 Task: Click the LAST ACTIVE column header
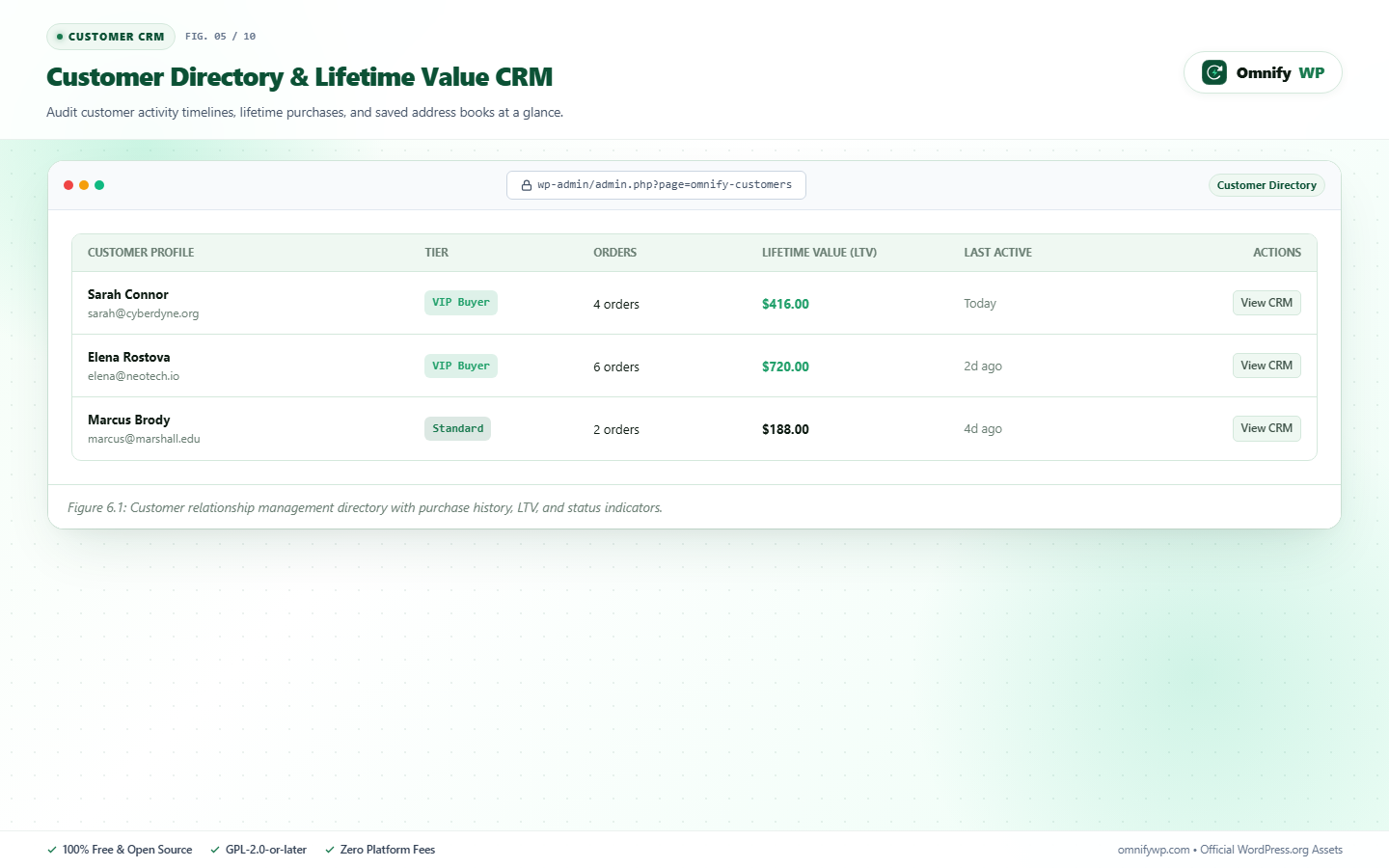997,253
